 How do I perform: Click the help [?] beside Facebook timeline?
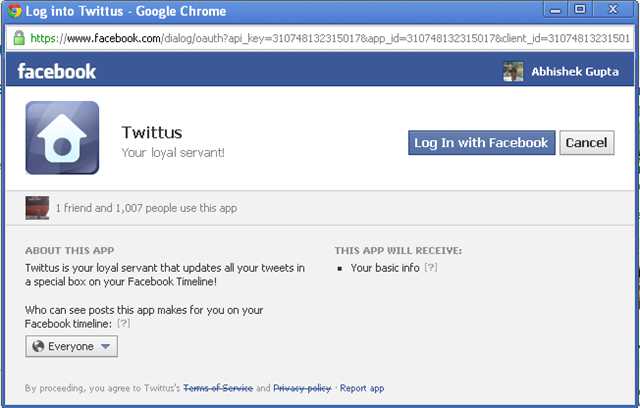[x=124, y=324]
